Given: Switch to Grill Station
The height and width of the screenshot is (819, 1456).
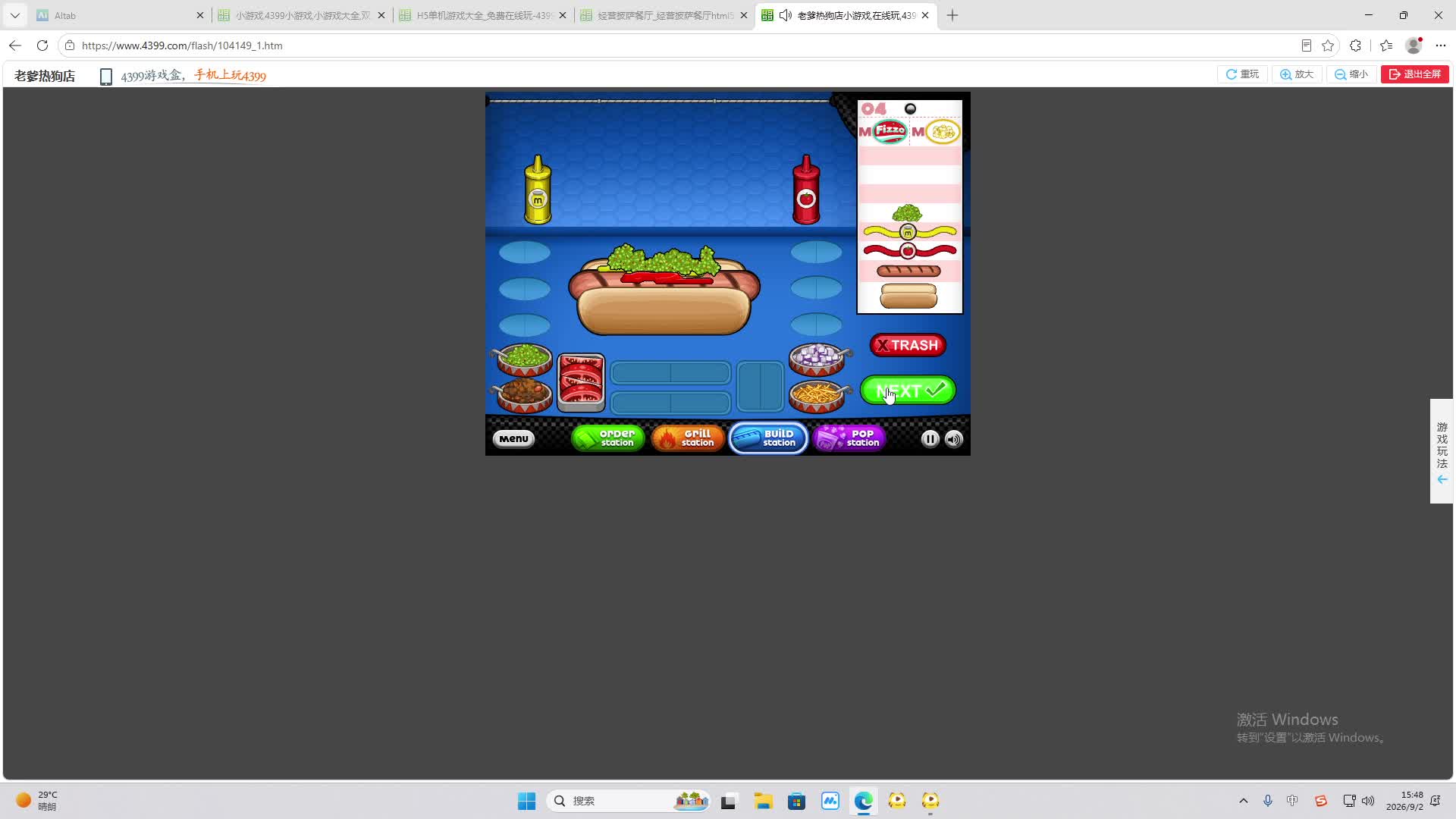Looking at the screenshot, I should 688,438.
